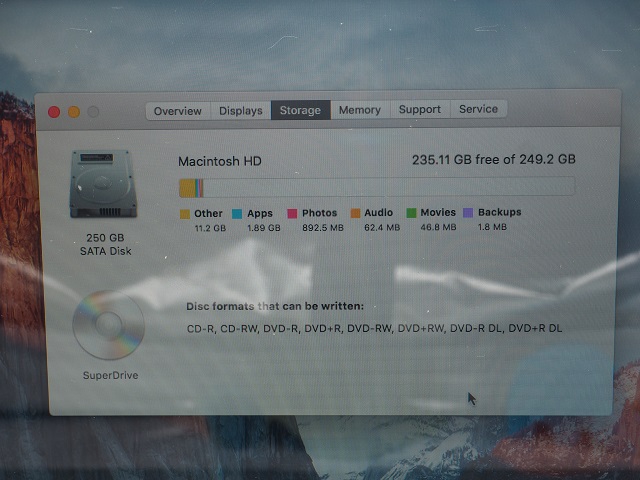This screenshot has height=480, width=640.
Task: Click the SuperDrive label
Action: point(111,375)
